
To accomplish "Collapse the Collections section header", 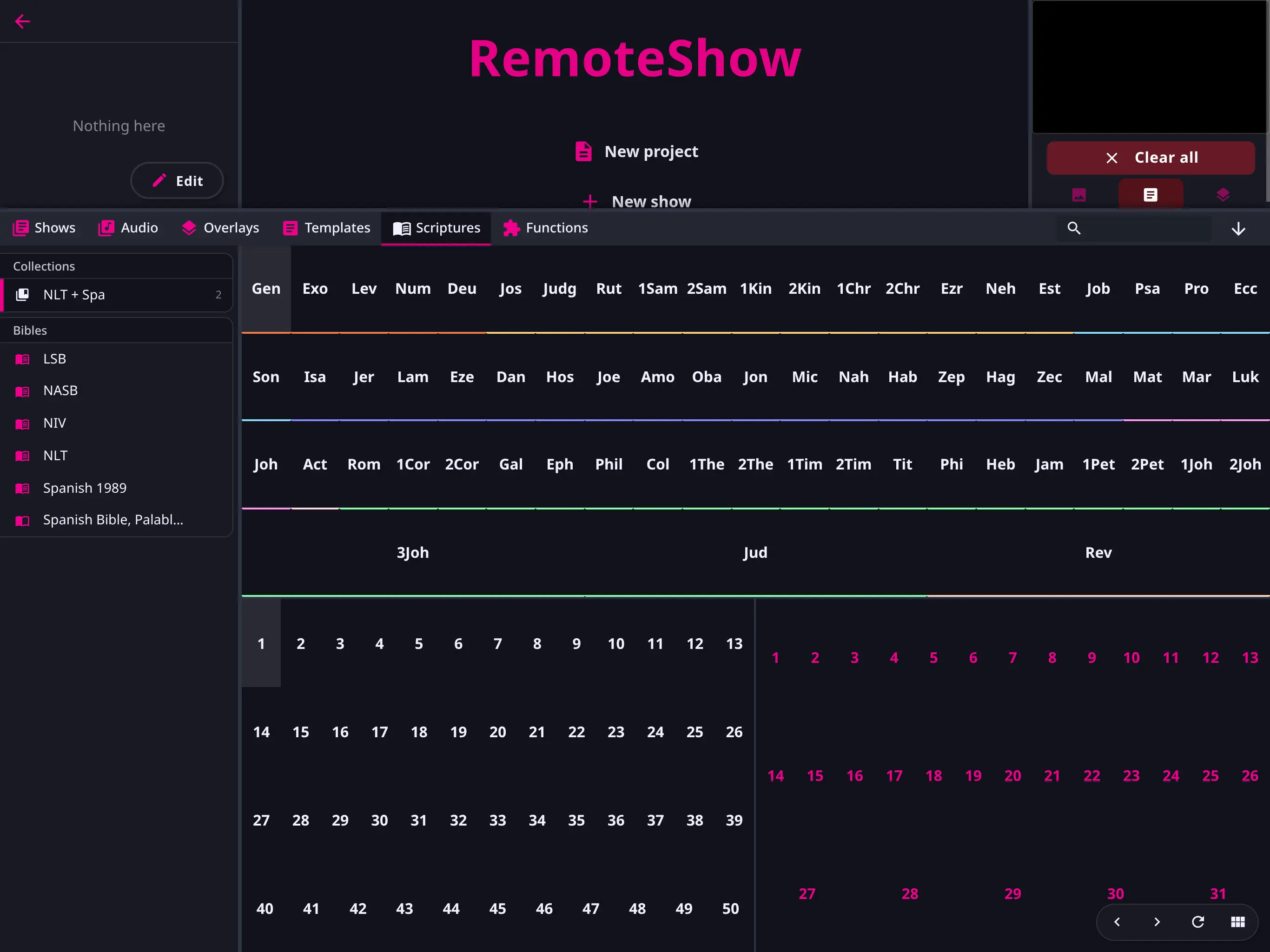I will click(x=44, y=266).
